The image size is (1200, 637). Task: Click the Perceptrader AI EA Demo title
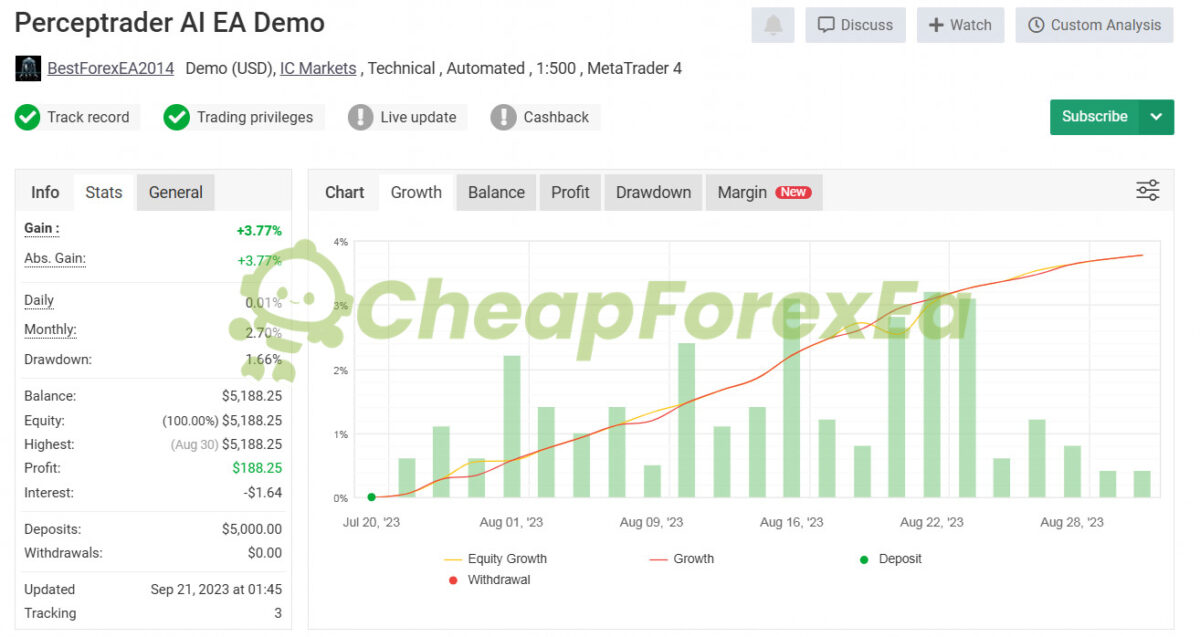pos(170,23)
